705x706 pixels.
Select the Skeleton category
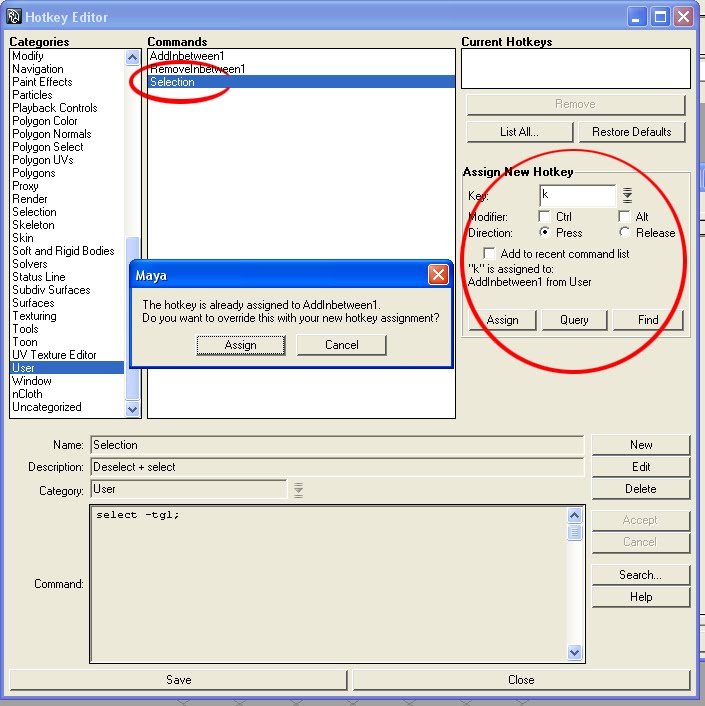click(67, 225)
